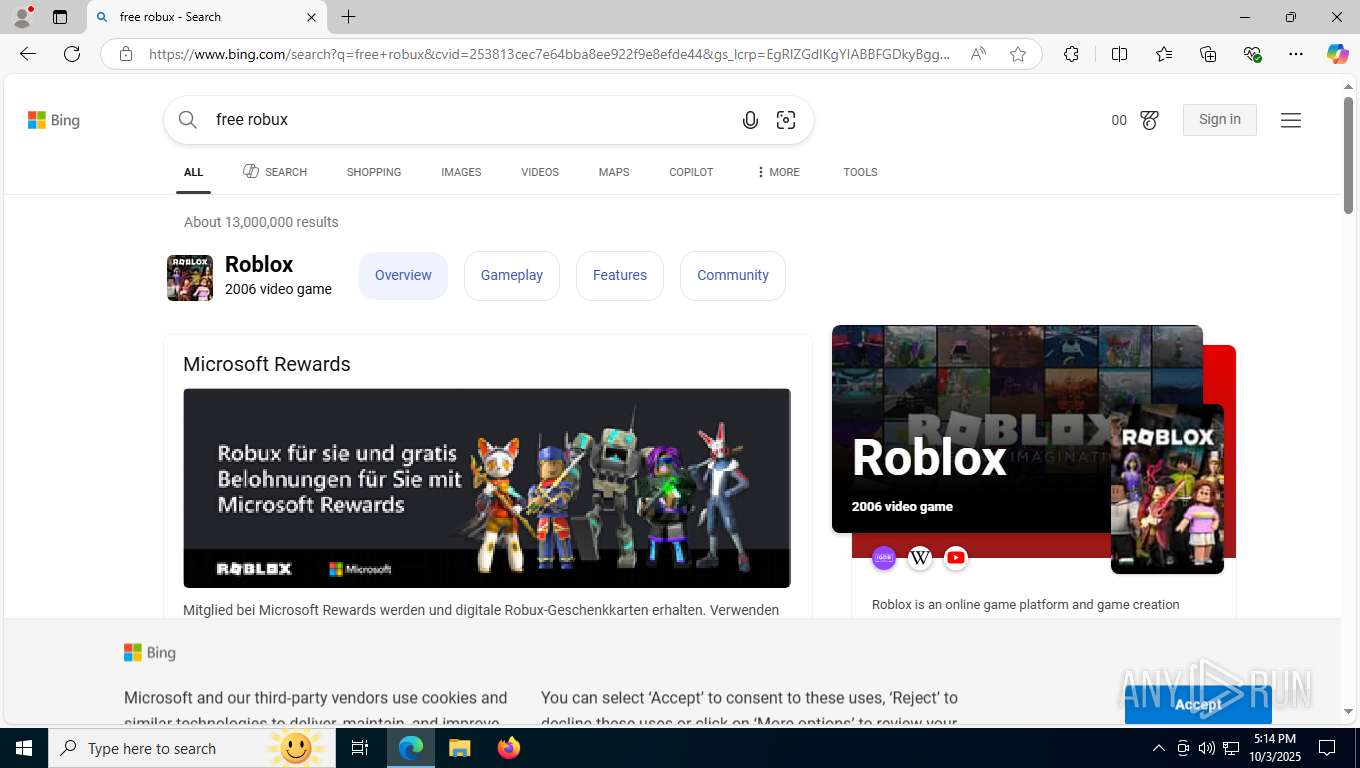
Task: Open the notification center icon
Action: pos(1327,748)
